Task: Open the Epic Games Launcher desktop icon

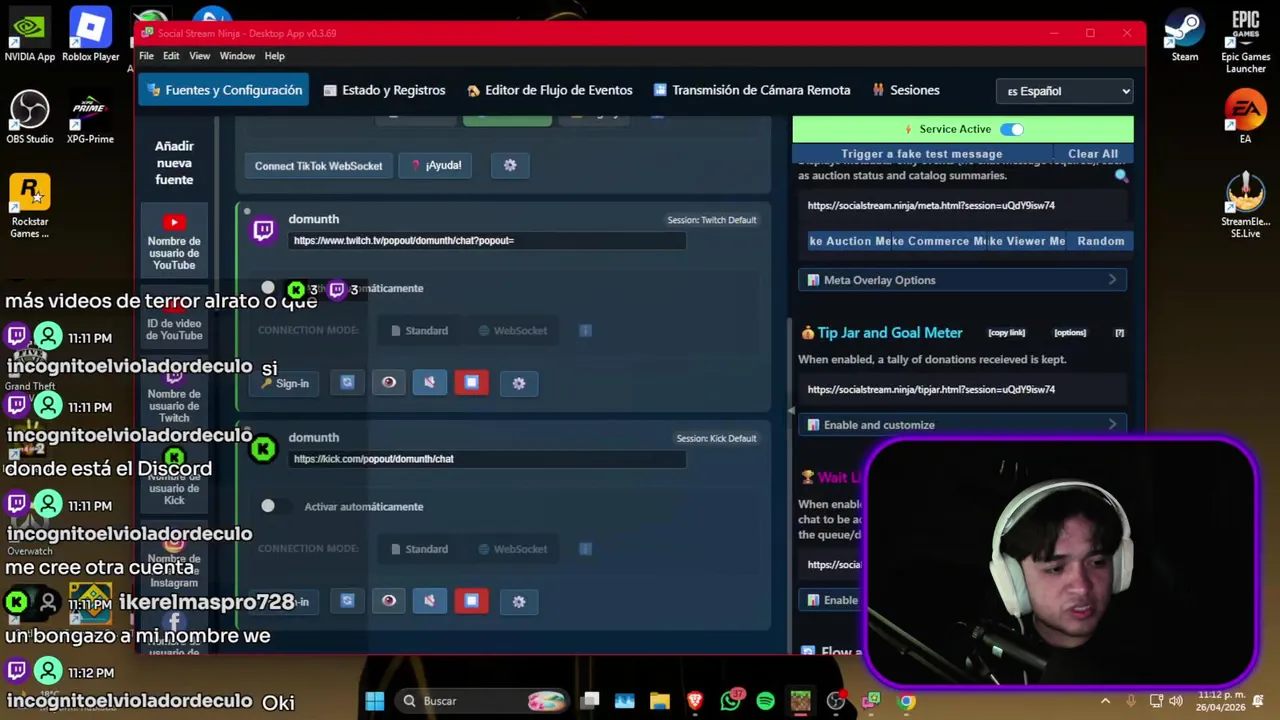Action: [x=1245, y=42]
